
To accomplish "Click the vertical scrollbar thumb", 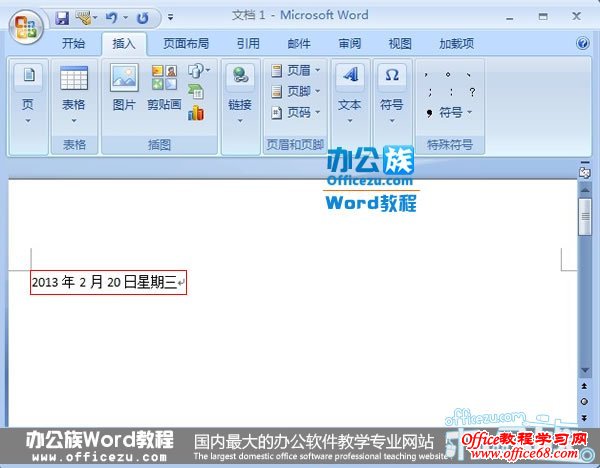I will click(585, 217).
